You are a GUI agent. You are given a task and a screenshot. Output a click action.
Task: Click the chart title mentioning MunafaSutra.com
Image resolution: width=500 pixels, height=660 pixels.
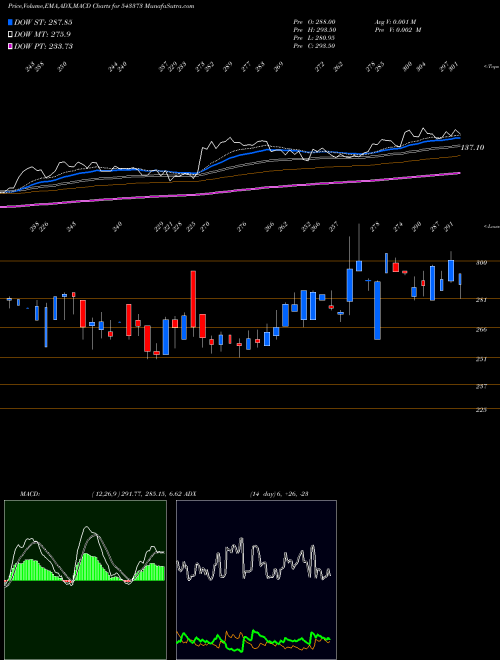point(101,7)
